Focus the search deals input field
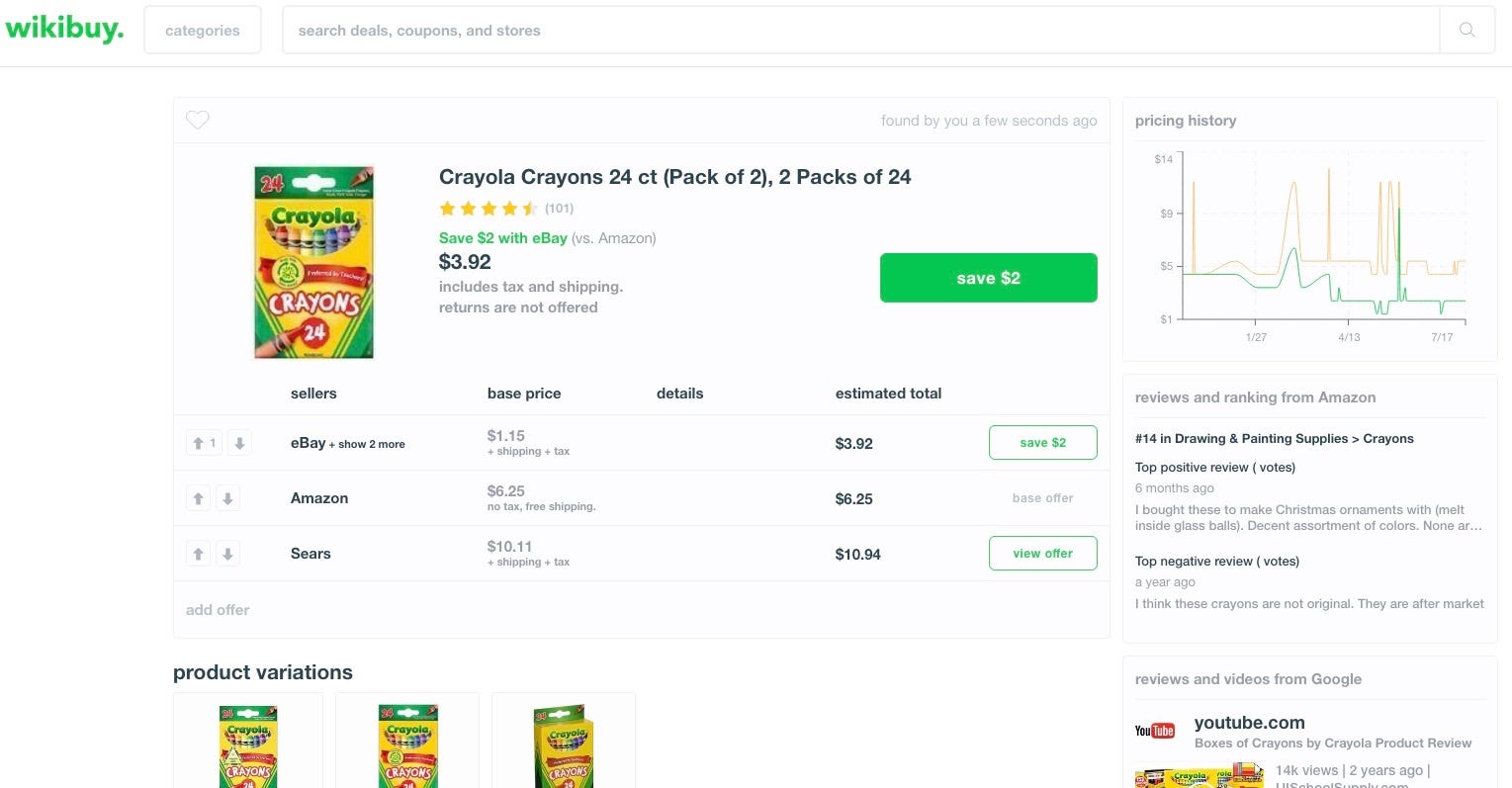This screenshot has height=788, width=1512. tap(860, 31)
